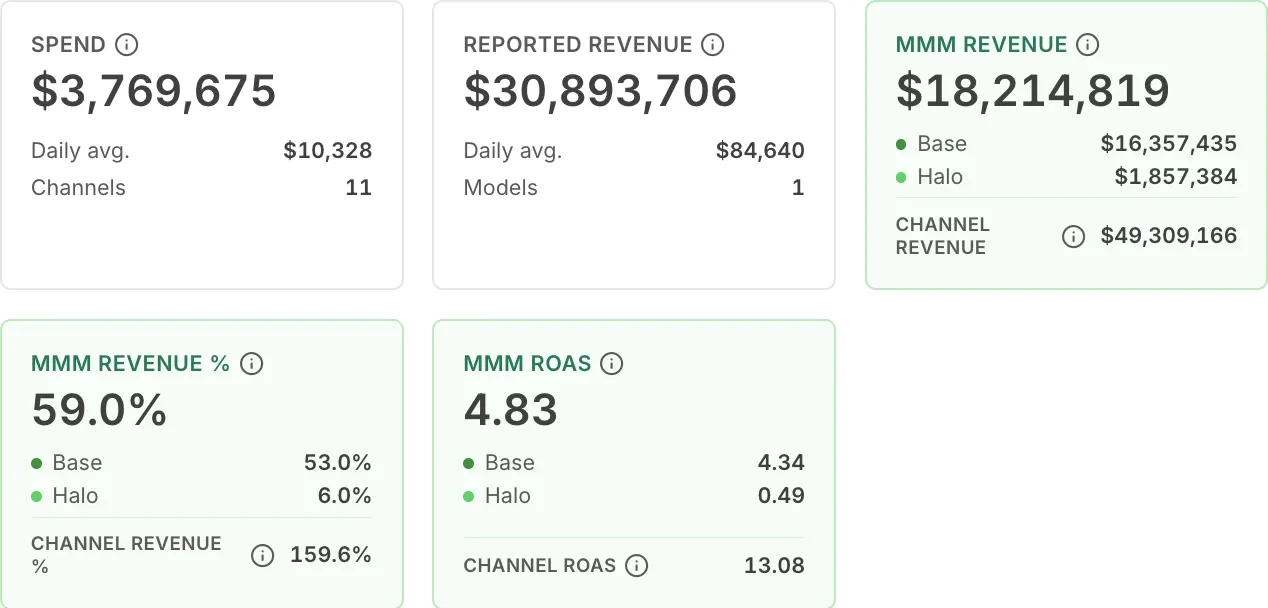The image size is (1268, 608).
Task: Click the Halo revenue value $1,857,384
Action: pos(1176,177)
